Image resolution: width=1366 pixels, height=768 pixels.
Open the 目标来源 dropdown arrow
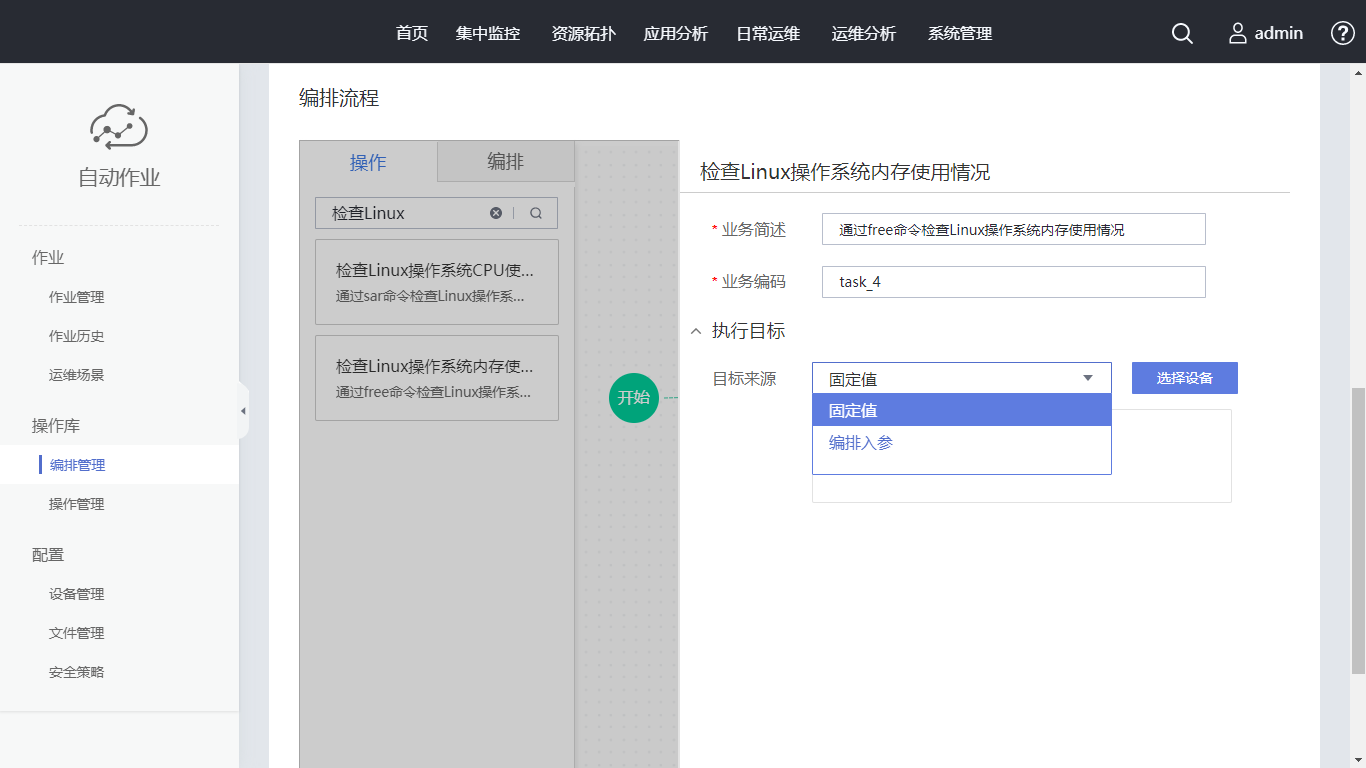1088,379
